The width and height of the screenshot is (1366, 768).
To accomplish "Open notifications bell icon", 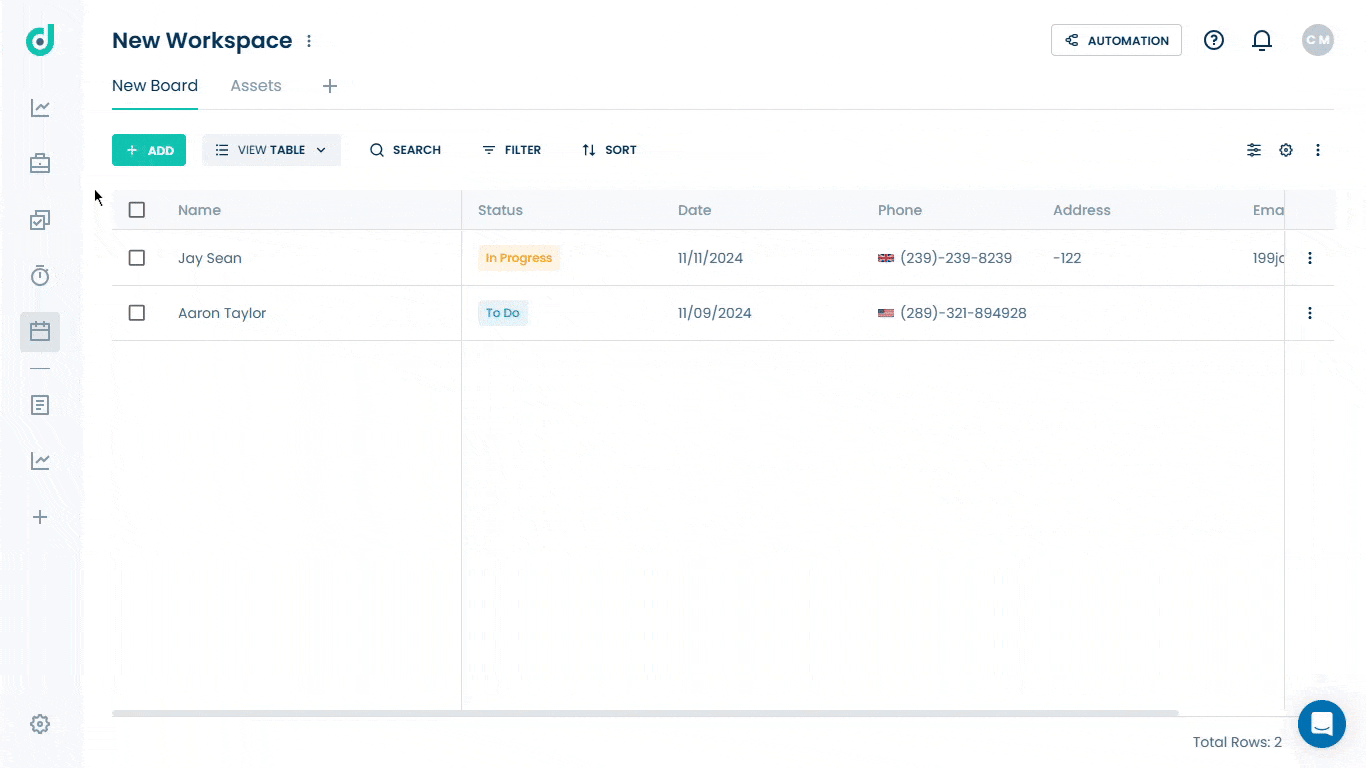I will click(1262, 40).
